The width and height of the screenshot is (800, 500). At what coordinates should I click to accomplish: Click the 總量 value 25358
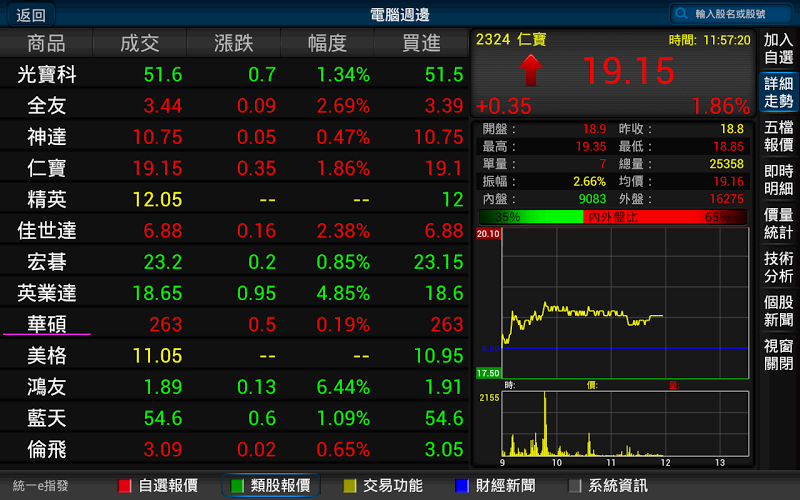[x=727, y=164]
